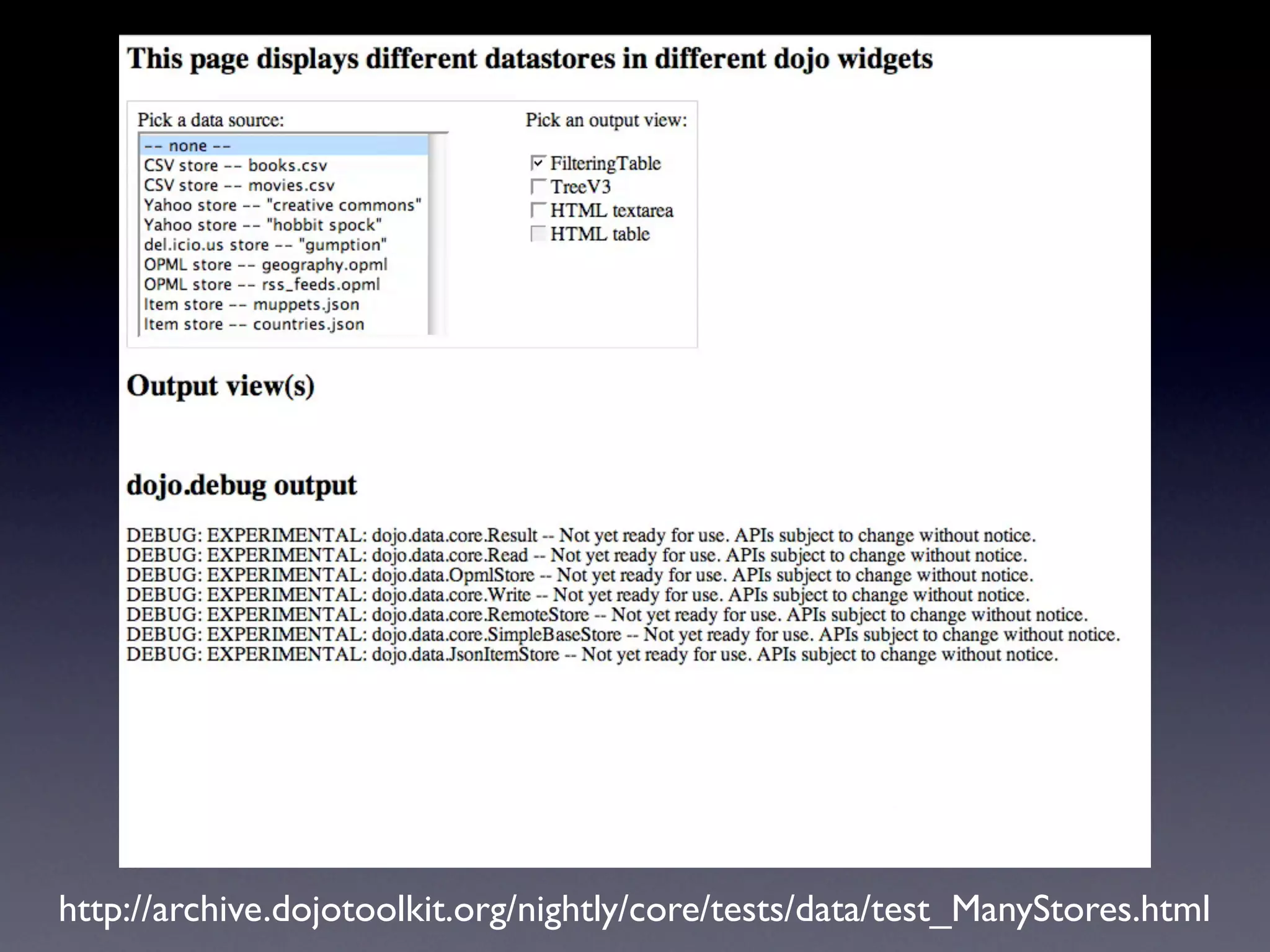Click debug line for dojo.data.core.Read
1270x952 pixels.
[577, 555]
